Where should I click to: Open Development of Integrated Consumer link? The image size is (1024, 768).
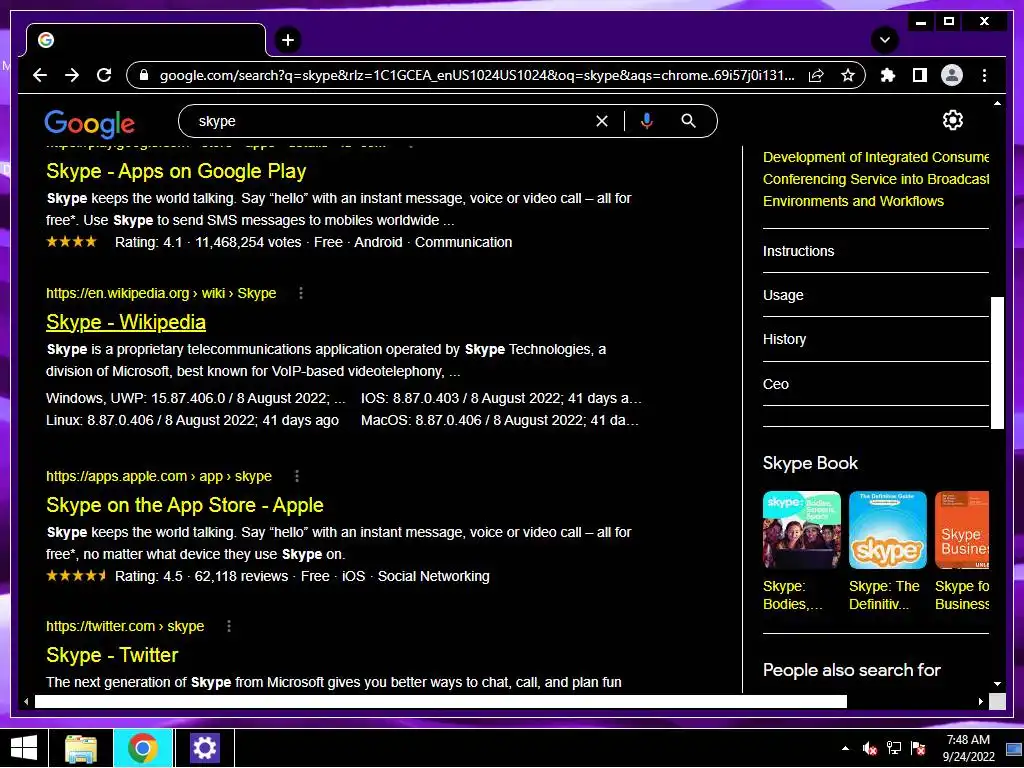point(876,179)
